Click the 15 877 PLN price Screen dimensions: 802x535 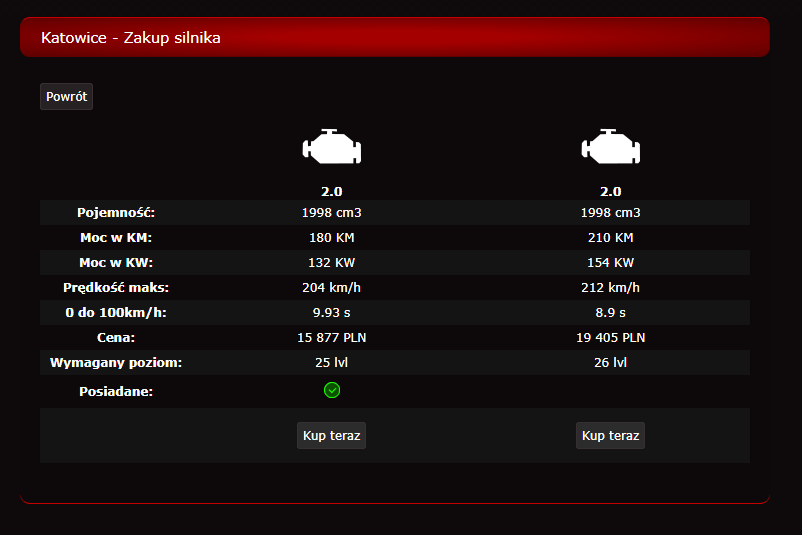[331, 338]
